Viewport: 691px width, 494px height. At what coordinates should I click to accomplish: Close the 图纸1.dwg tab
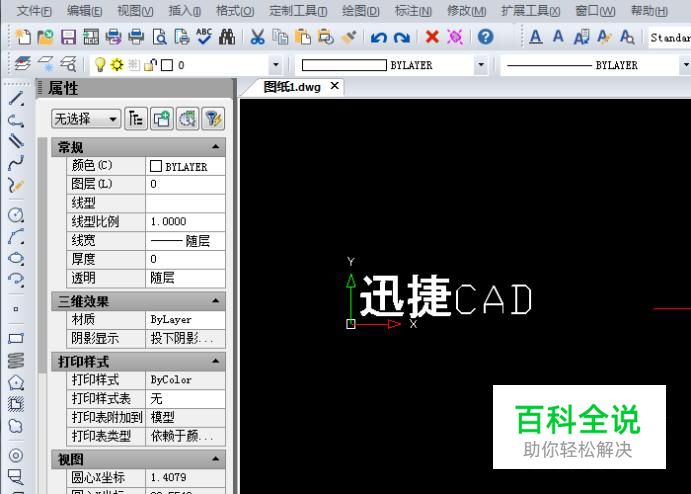tap(334, 85)
